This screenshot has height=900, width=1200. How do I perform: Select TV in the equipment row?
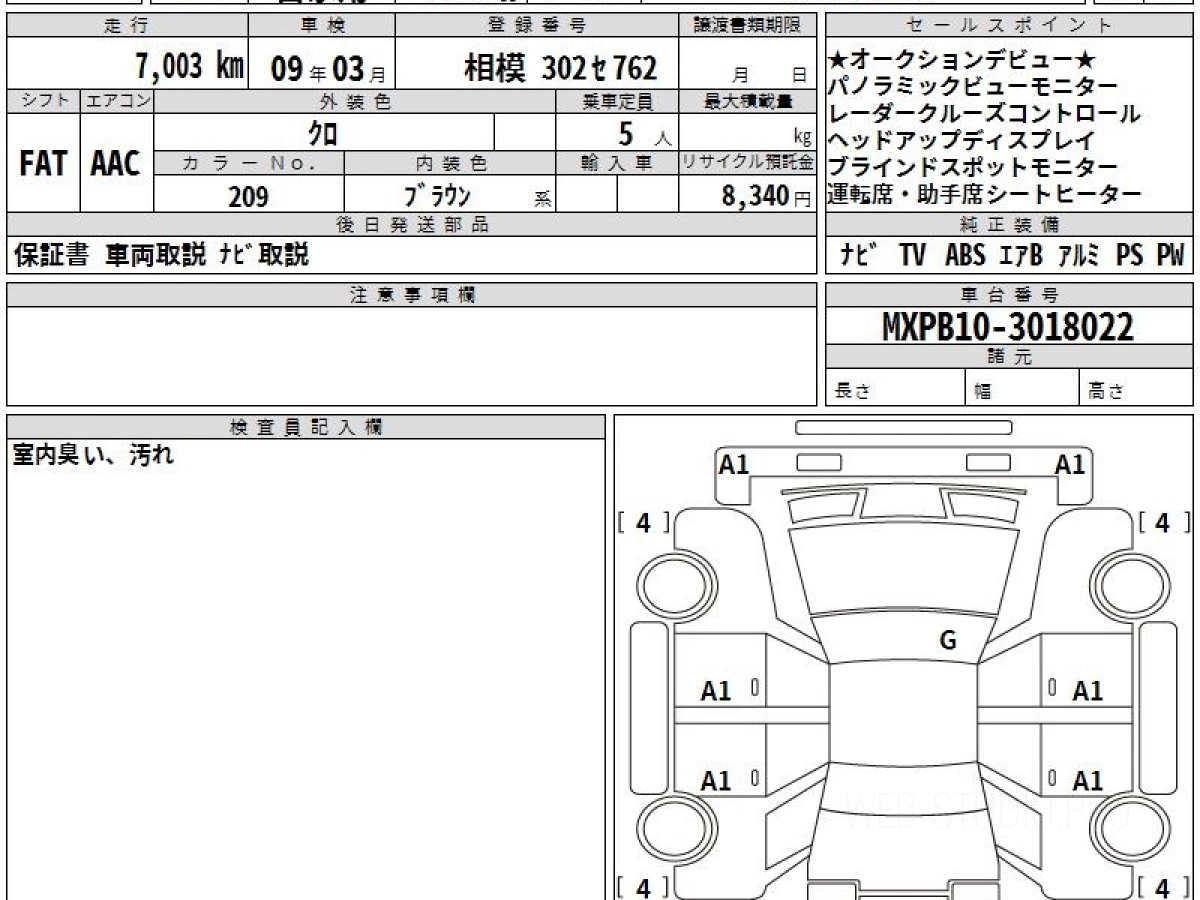(x=912, y=256)
